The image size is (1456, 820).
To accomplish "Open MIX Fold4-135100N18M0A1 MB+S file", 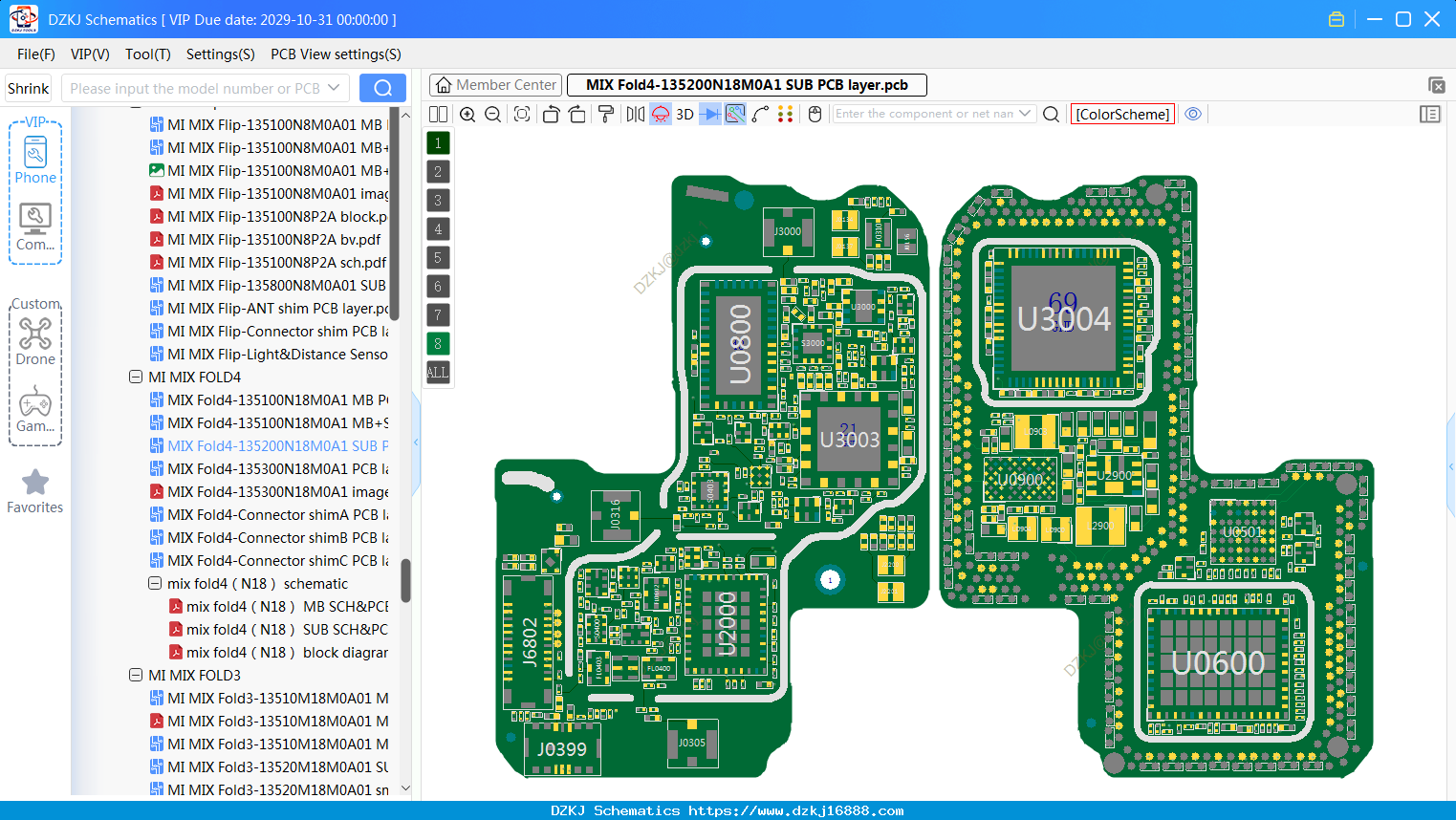I will pyautogui.click(x=270, y=422).
